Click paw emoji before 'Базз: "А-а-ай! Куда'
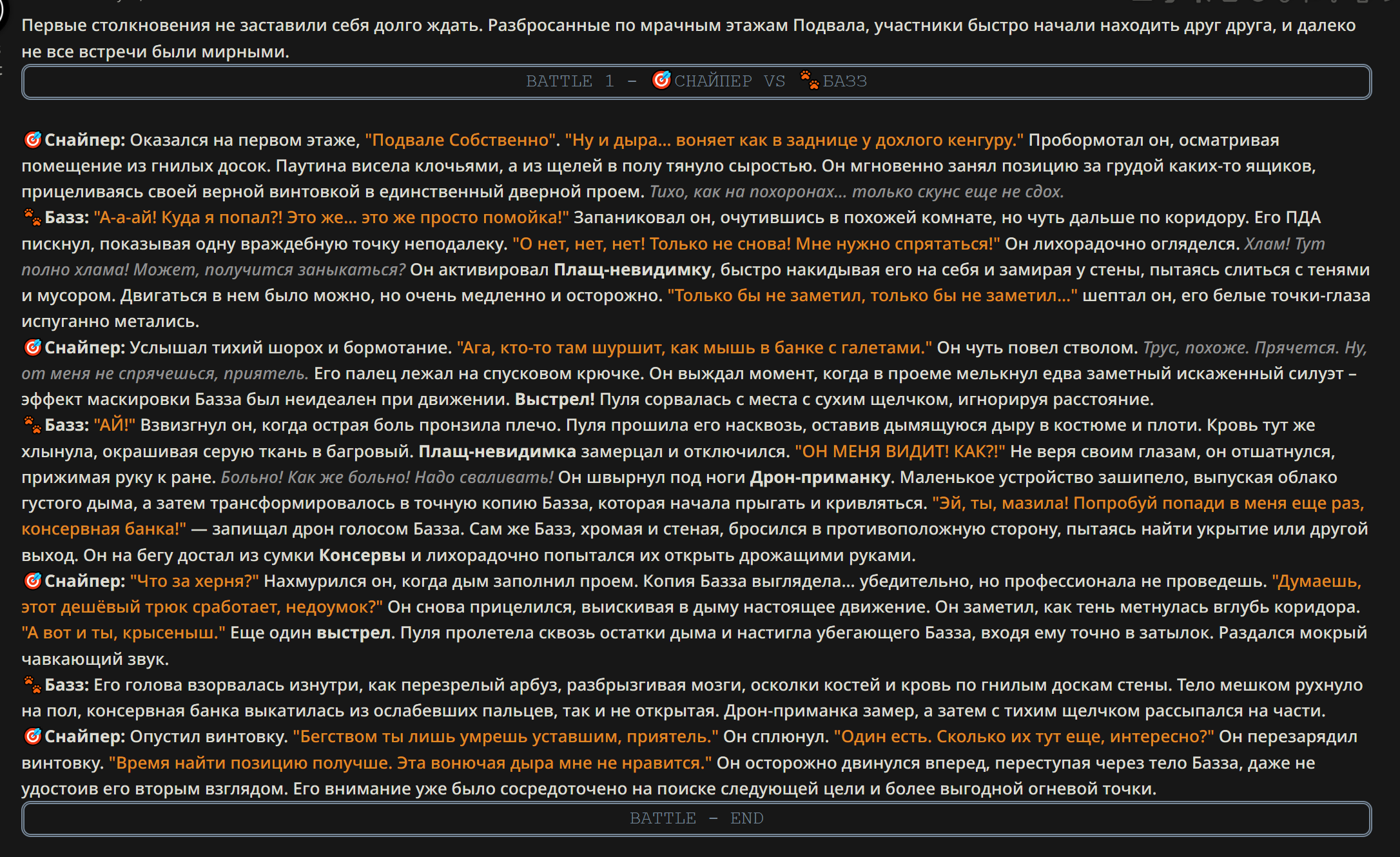 pyautogui.click(x=32, y=217)
